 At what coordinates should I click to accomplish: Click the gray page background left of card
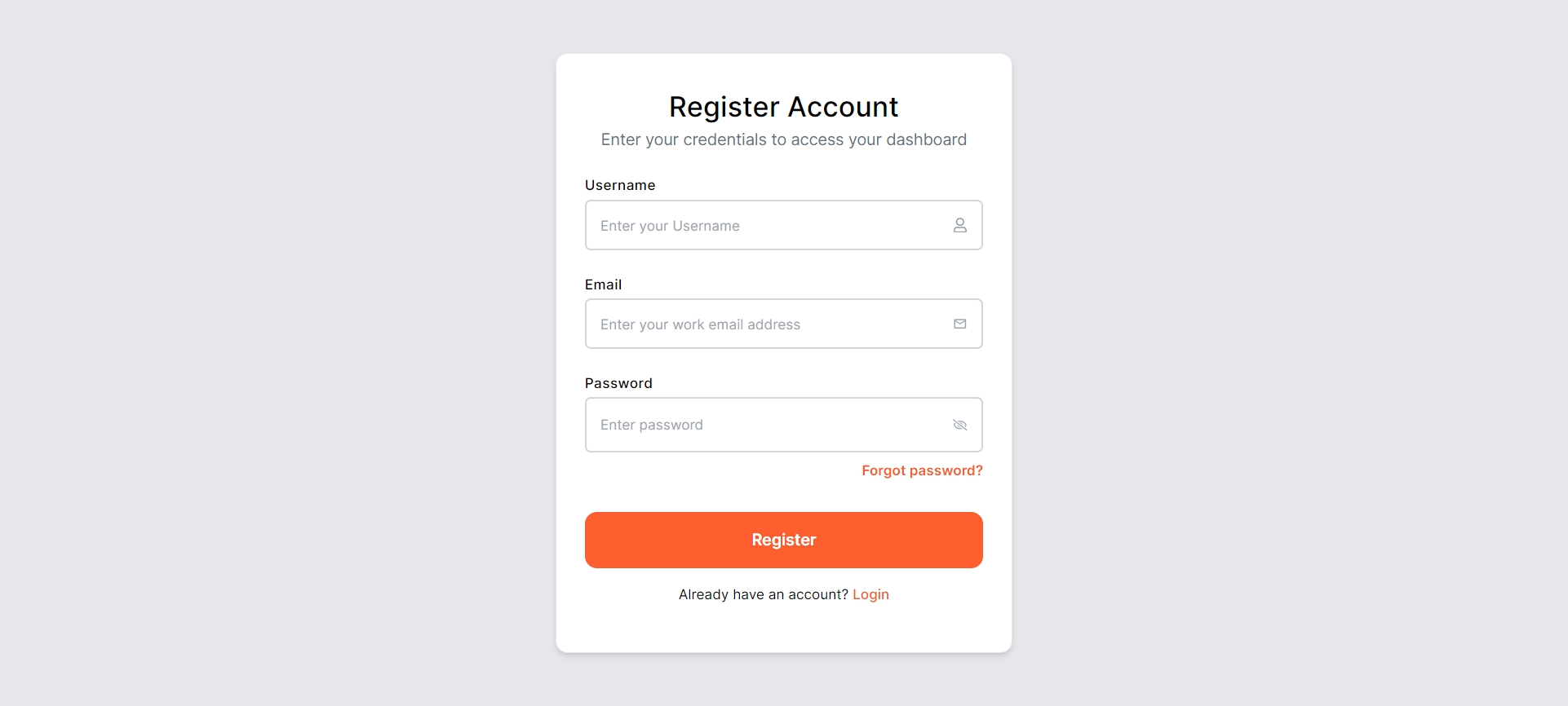(277, 353)
